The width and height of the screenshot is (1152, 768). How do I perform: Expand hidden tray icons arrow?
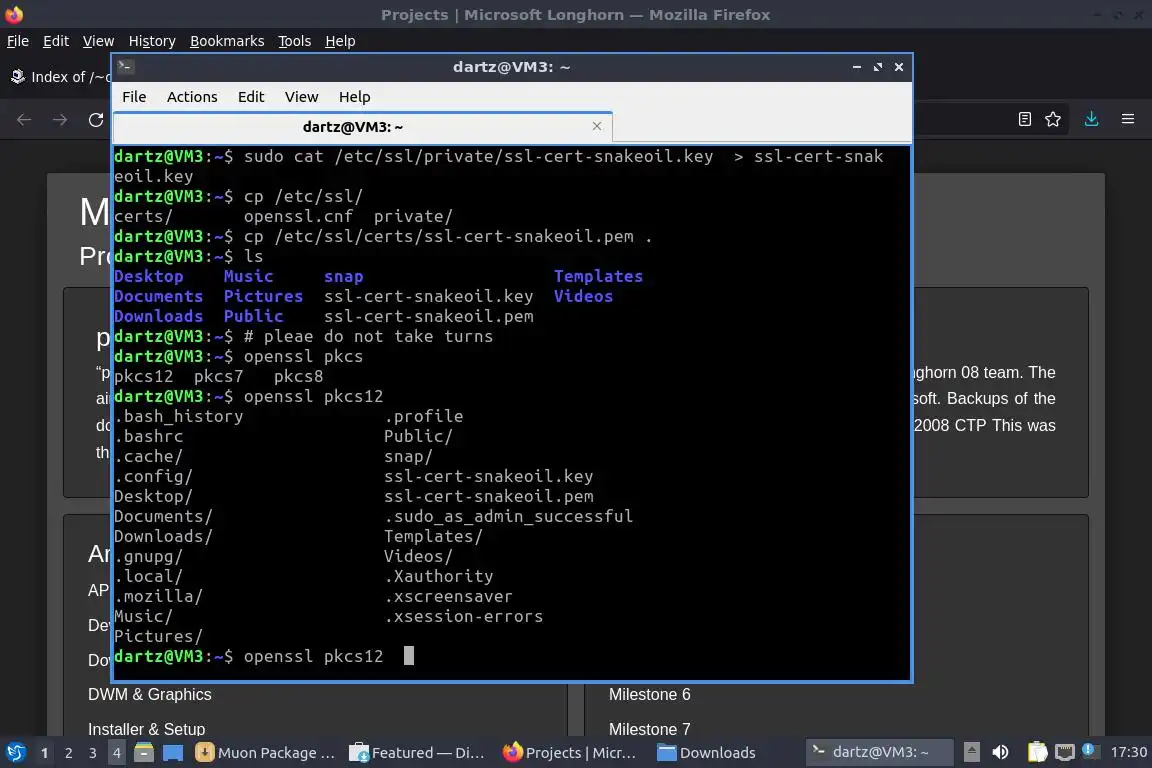click(x=971, y=752)
